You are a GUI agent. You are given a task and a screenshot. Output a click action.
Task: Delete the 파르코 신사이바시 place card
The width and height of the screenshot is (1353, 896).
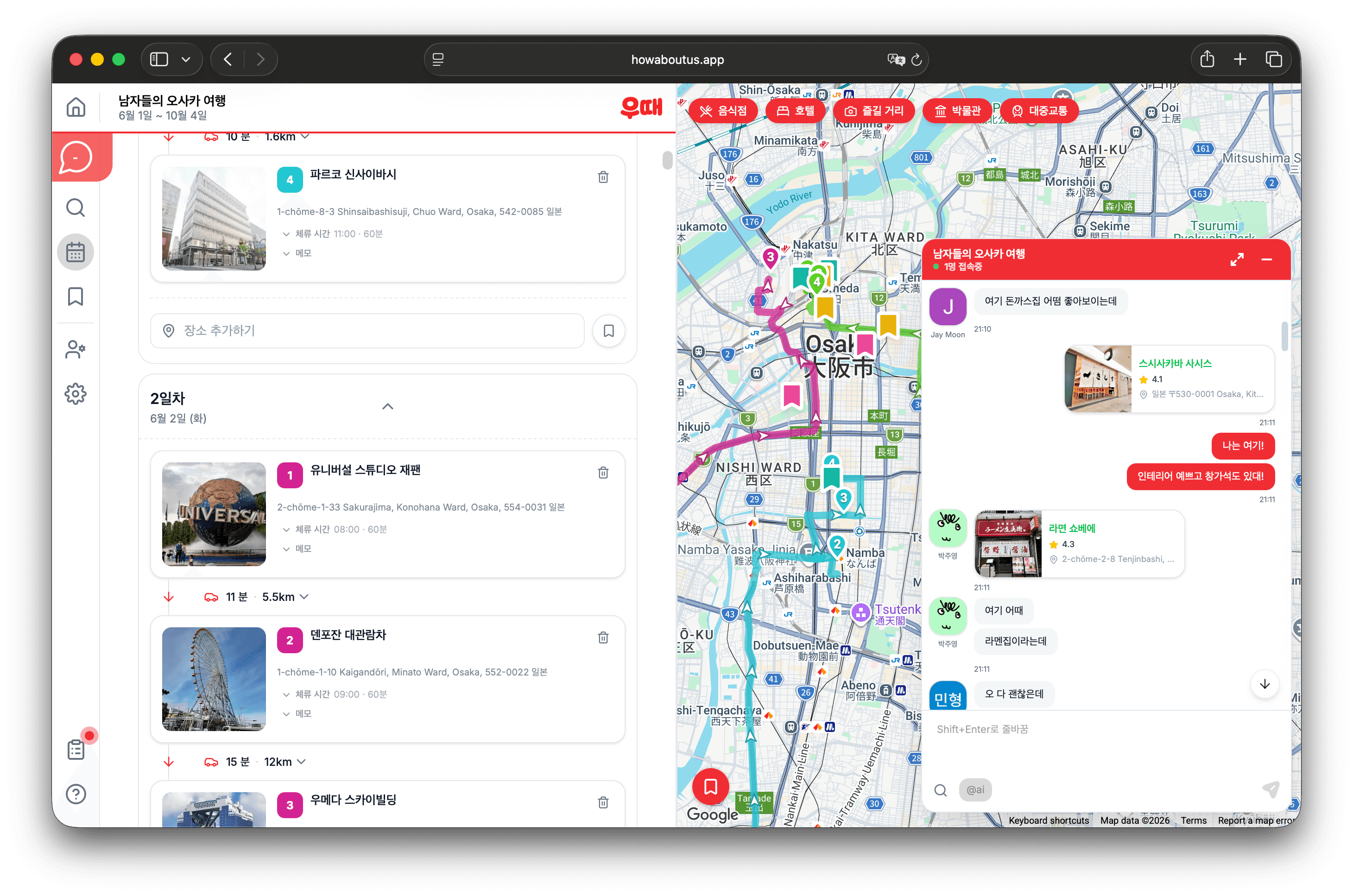[603, 177]
